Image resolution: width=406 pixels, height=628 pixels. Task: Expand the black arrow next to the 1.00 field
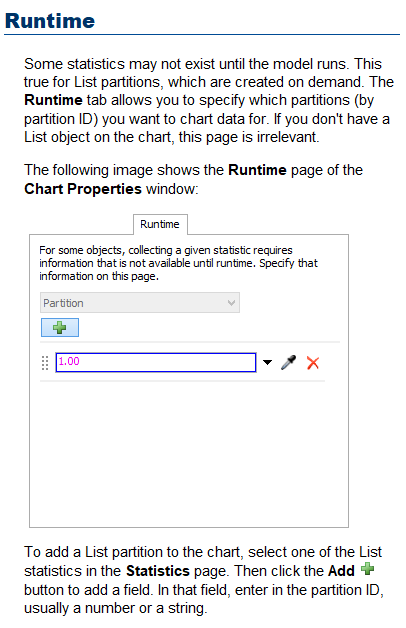click(267, 362)
